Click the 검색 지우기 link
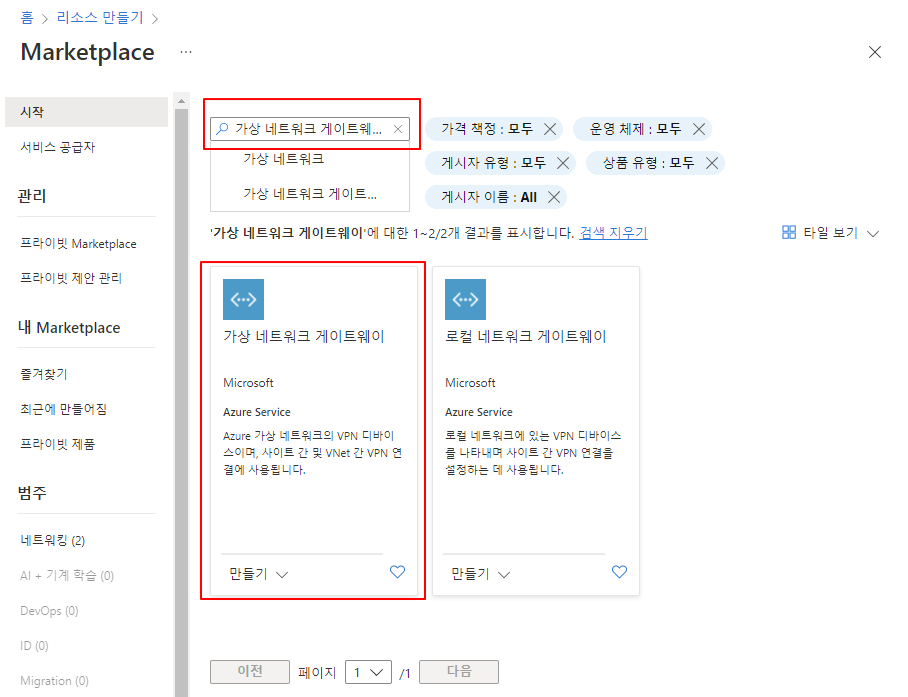Screen dimensions: 908x697 coord(613,233)
